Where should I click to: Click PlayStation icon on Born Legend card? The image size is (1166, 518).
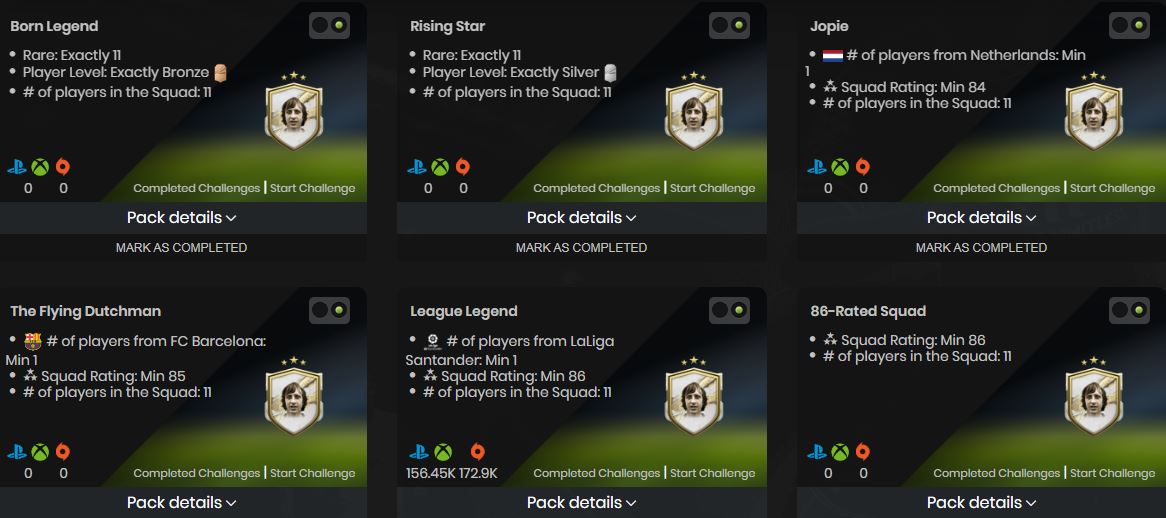(x=17, y=167)
